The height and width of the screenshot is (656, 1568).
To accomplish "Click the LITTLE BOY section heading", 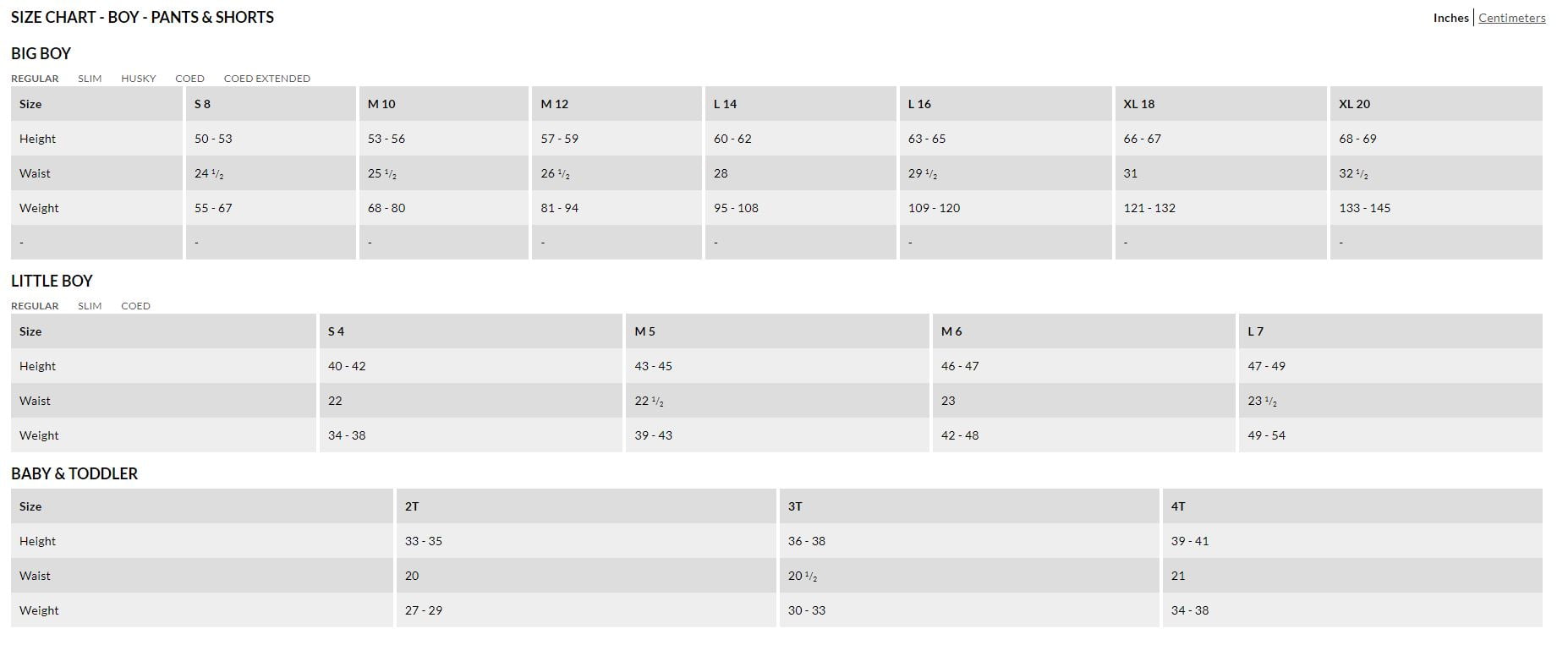I will tap(52, 281).
